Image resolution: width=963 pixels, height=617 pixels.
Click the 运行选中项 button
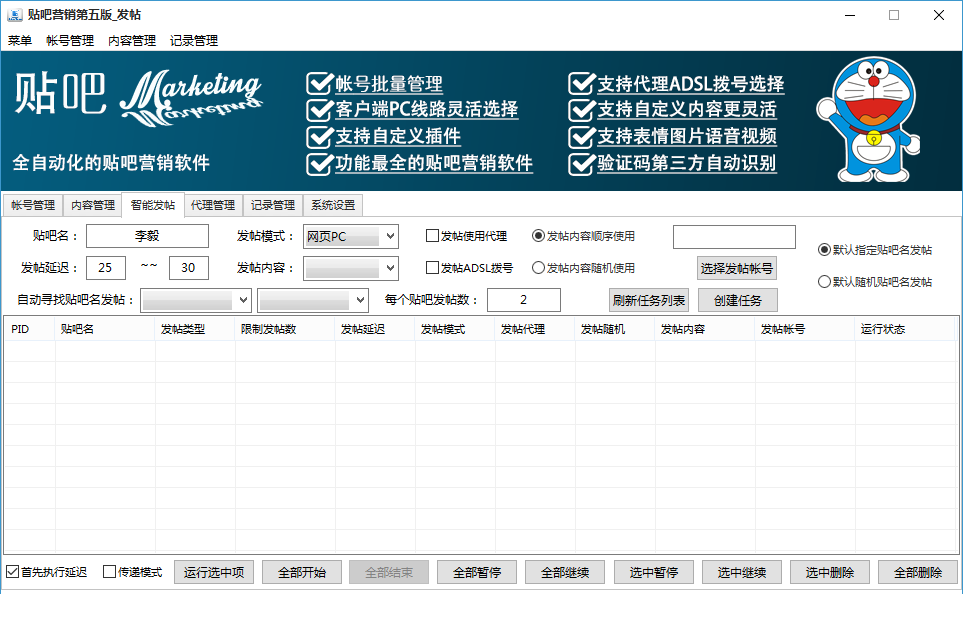[214, 572]
